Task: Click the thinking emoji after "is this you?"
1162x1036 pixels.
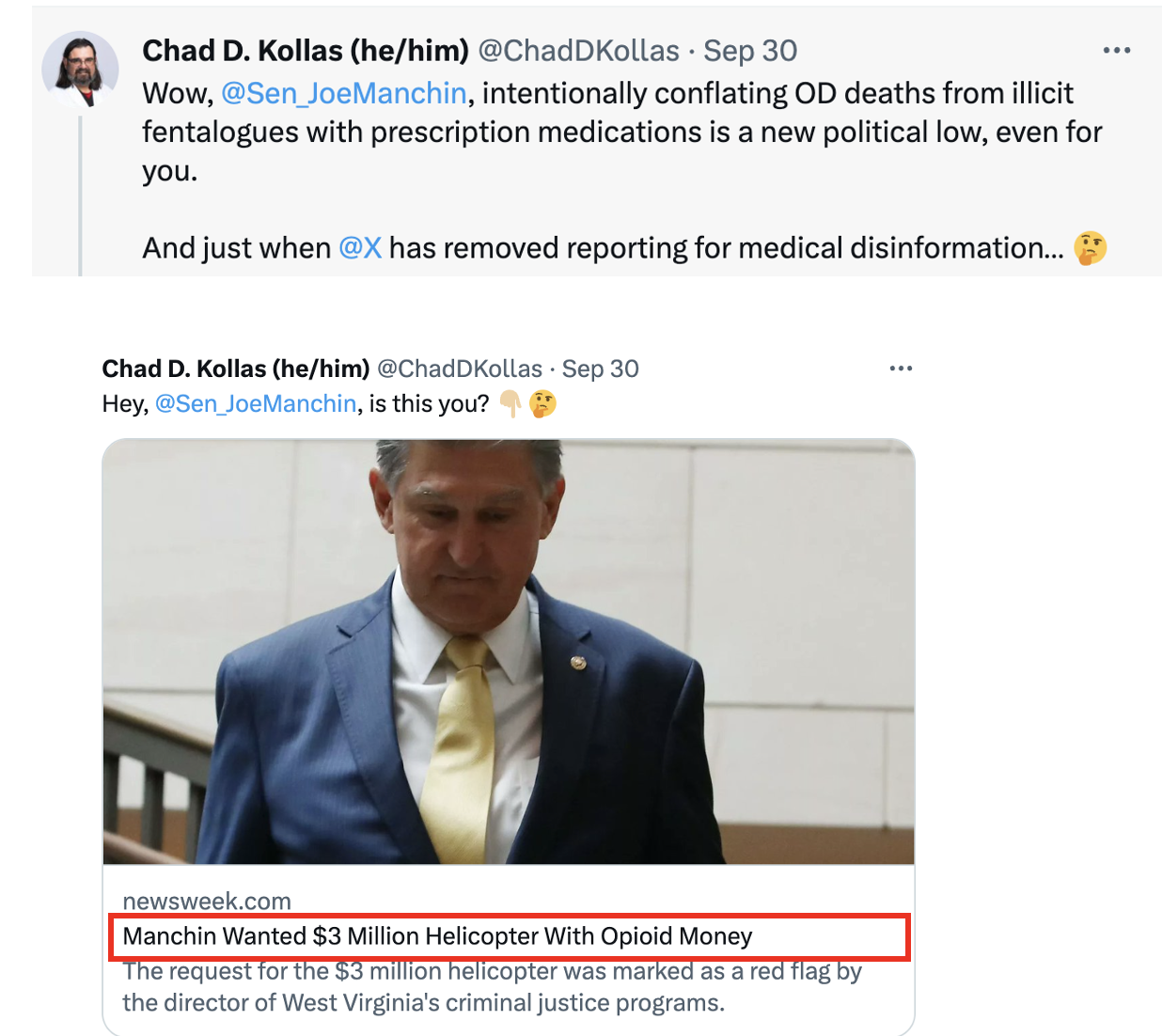Action: click(543, 404)
